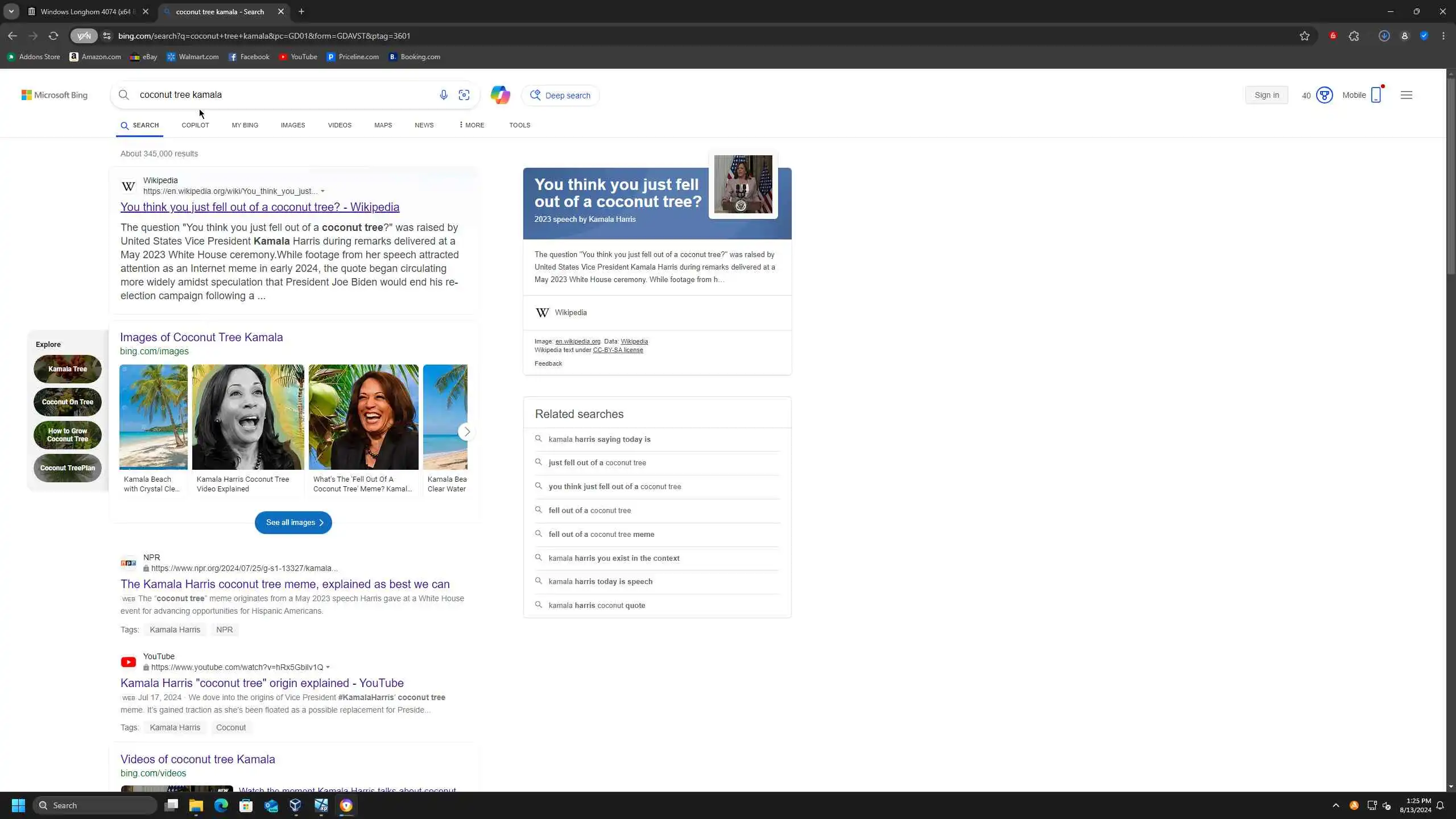The height and width of the screenshot is (819, 1456).
Task: Open File Explorer from taskbar
Action: [x=196, y=805]
